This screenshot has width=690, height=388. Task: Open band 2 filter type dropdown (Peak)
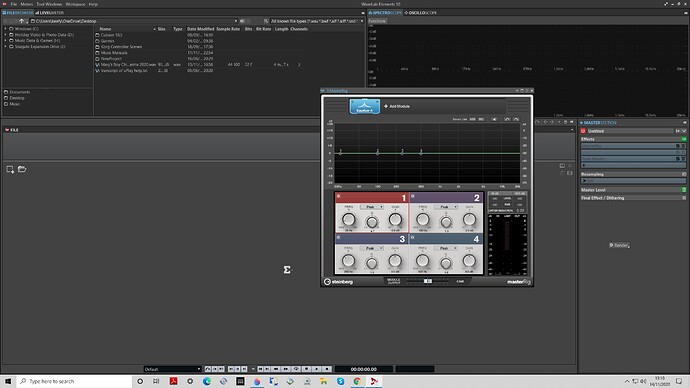(x=445, y=207)
